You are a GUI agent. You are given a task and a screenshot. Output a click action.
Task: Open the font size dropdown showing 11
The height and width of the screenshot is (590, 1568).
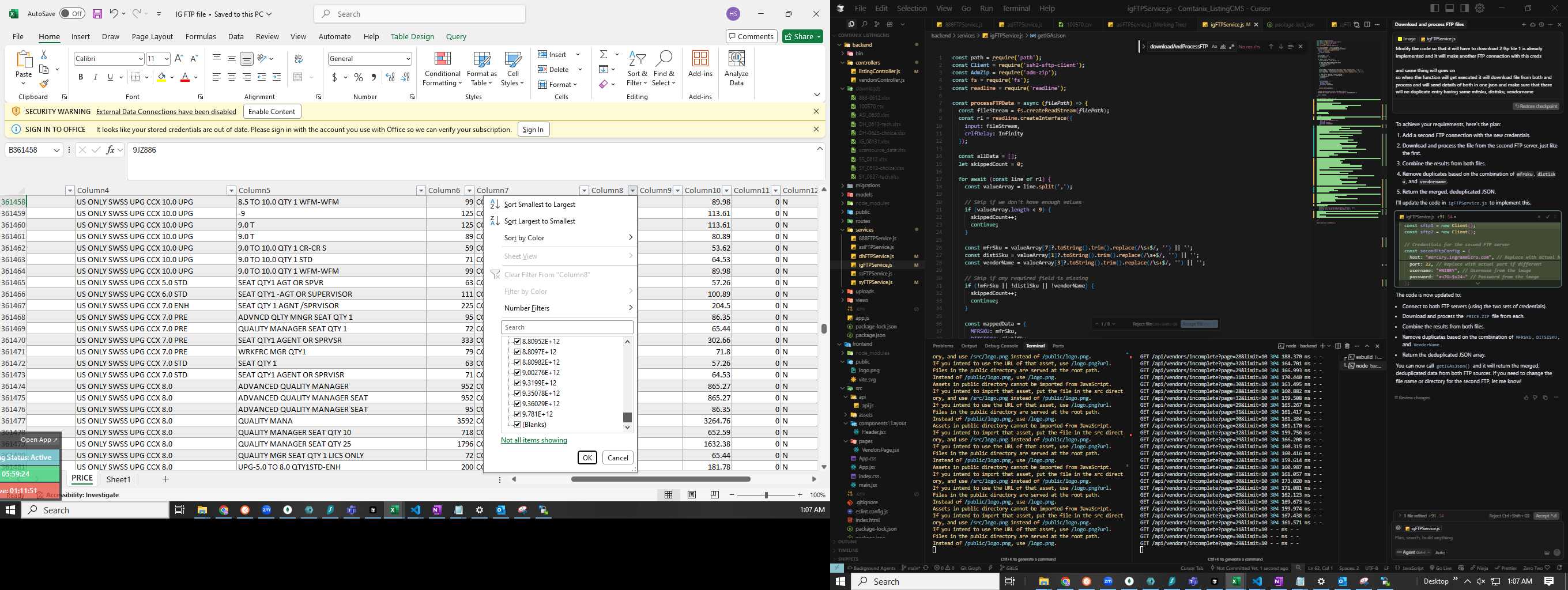(x=166, y=58)
